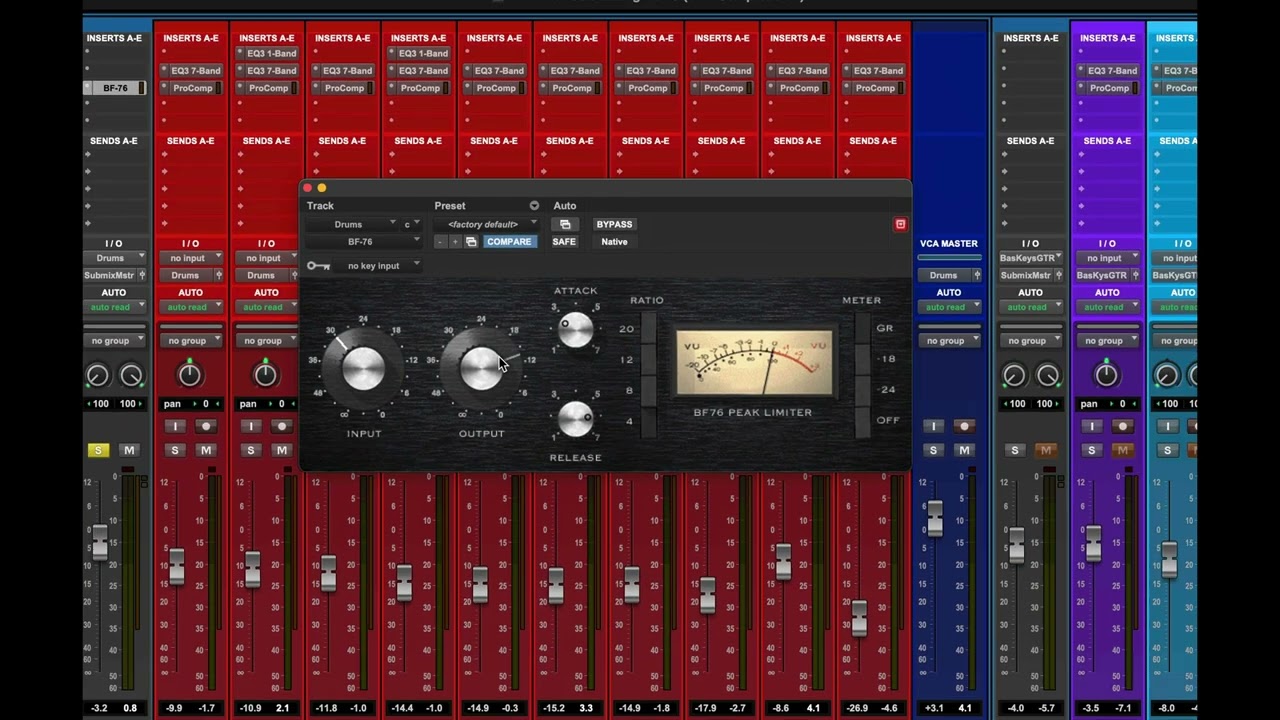Click the RELEASE knob on the BF76
This screenshot has height=720, width=1280.
pyautogui.click(x=576, y=418)
